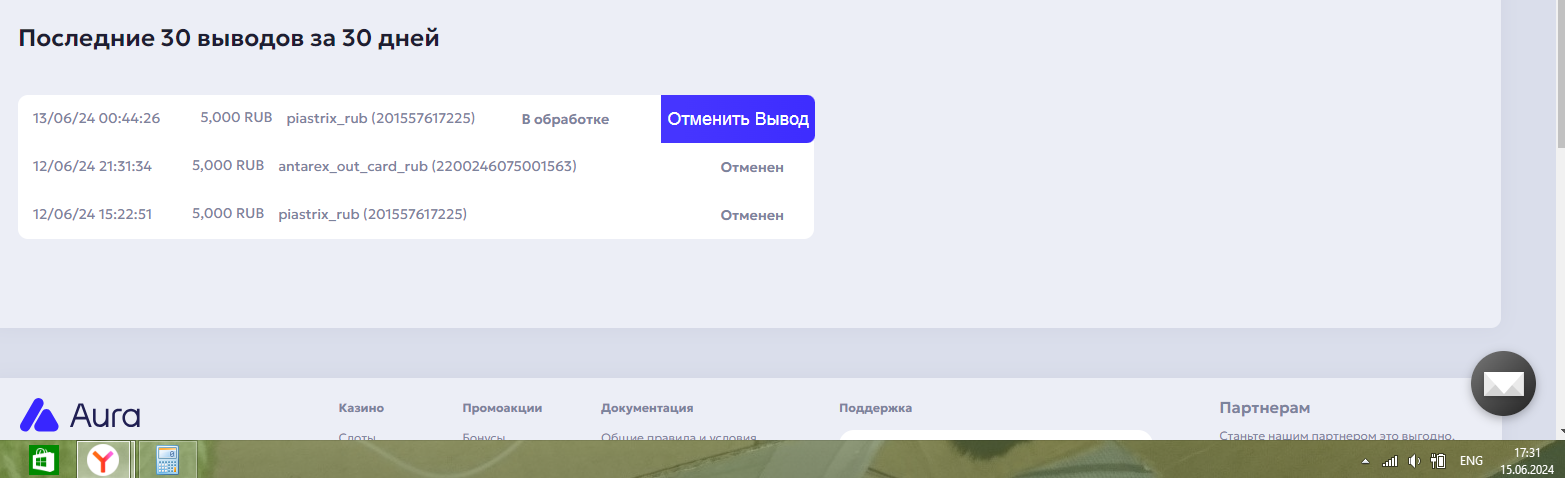Open the volume speaker tray icon

(1414, 461)
